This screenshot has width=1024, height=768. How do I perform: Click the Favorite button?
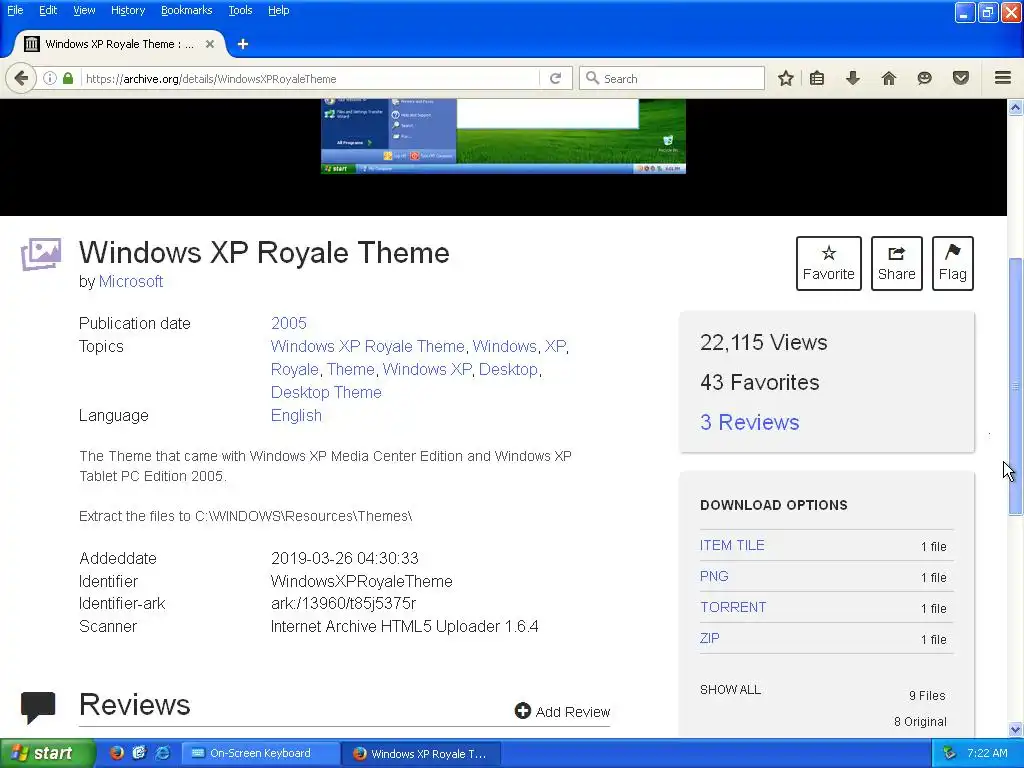(x=829, y=263)
